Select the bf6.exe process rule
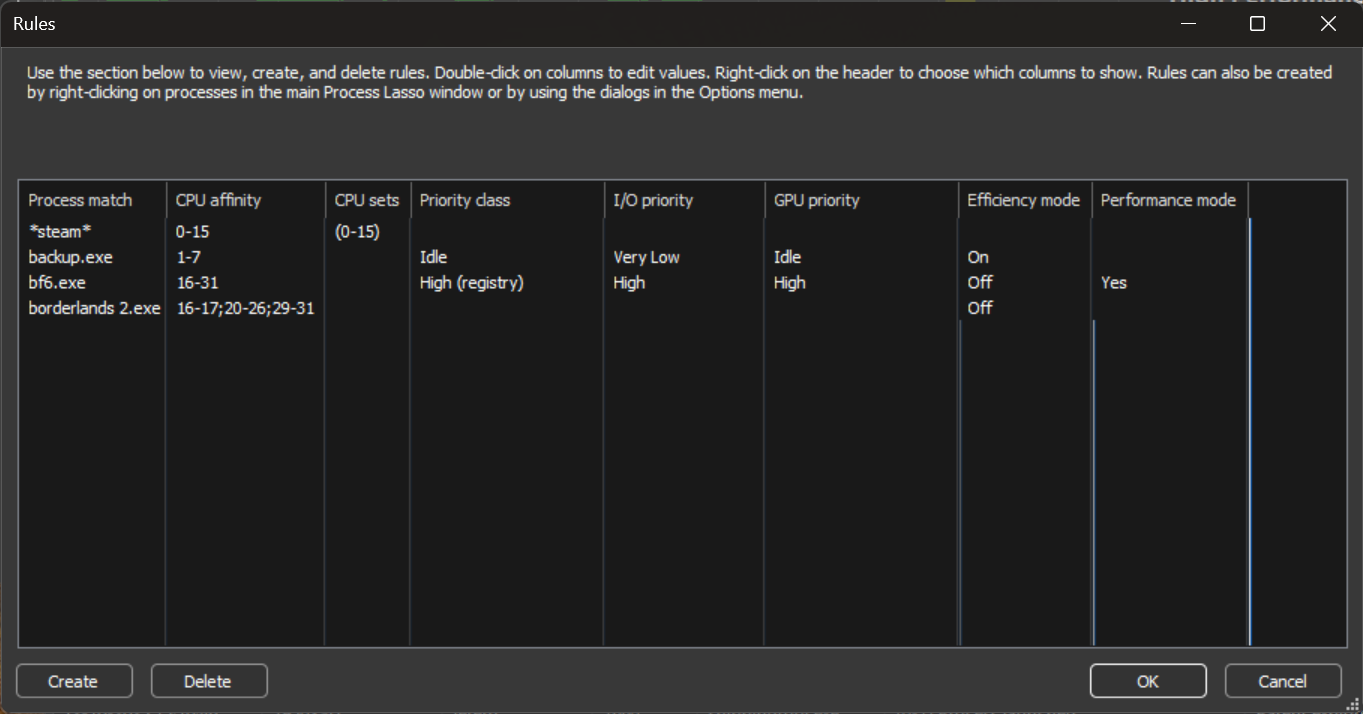The height and width of the screenshot is (714, 1363). pos(57,283)
